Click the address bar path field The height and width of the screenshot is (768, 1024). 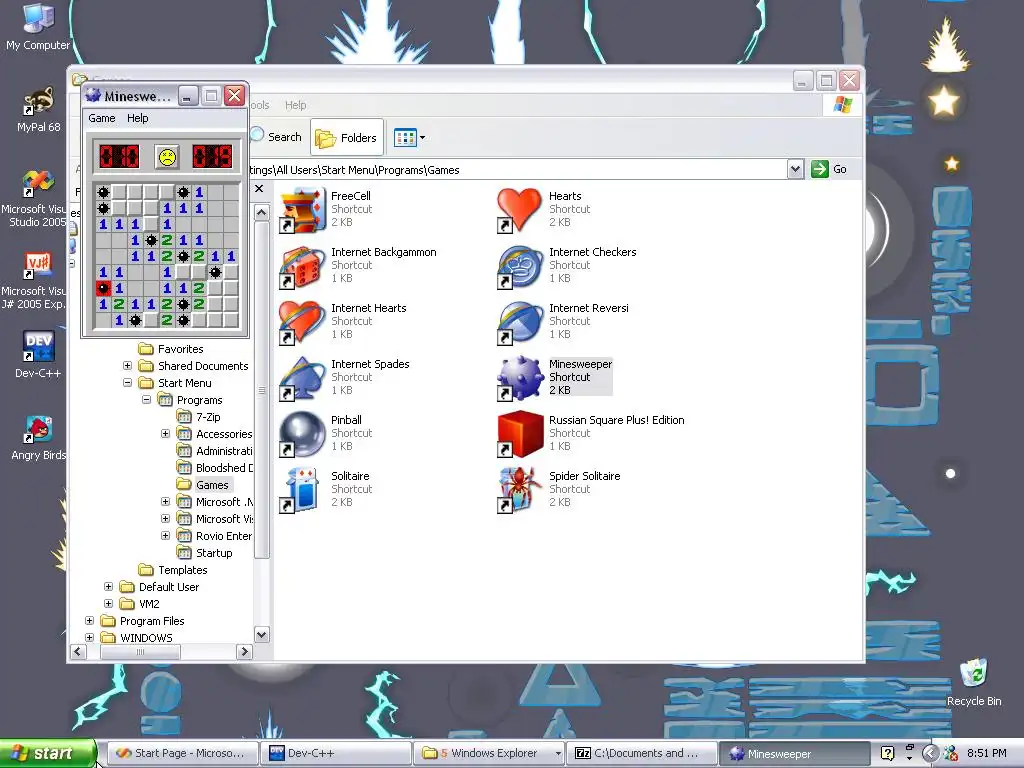(517, 170)
